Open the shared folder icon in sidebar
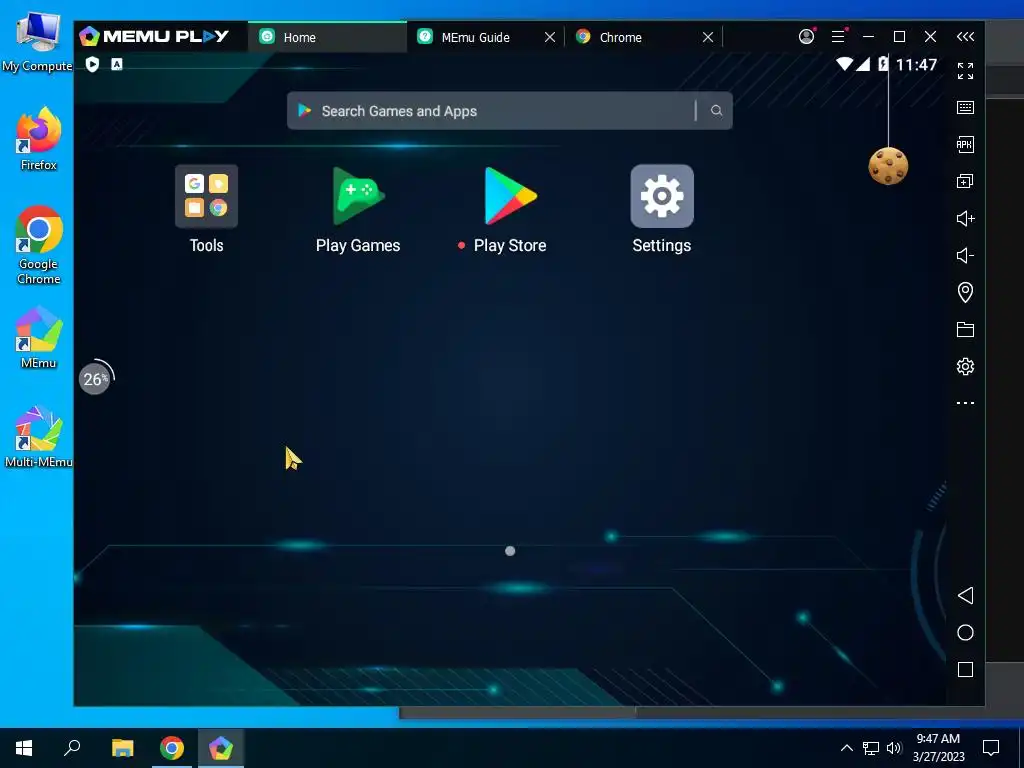Image resolution: width=1024 pixels, height=768 pixels. pyautogui.click(x=965, y=329)
